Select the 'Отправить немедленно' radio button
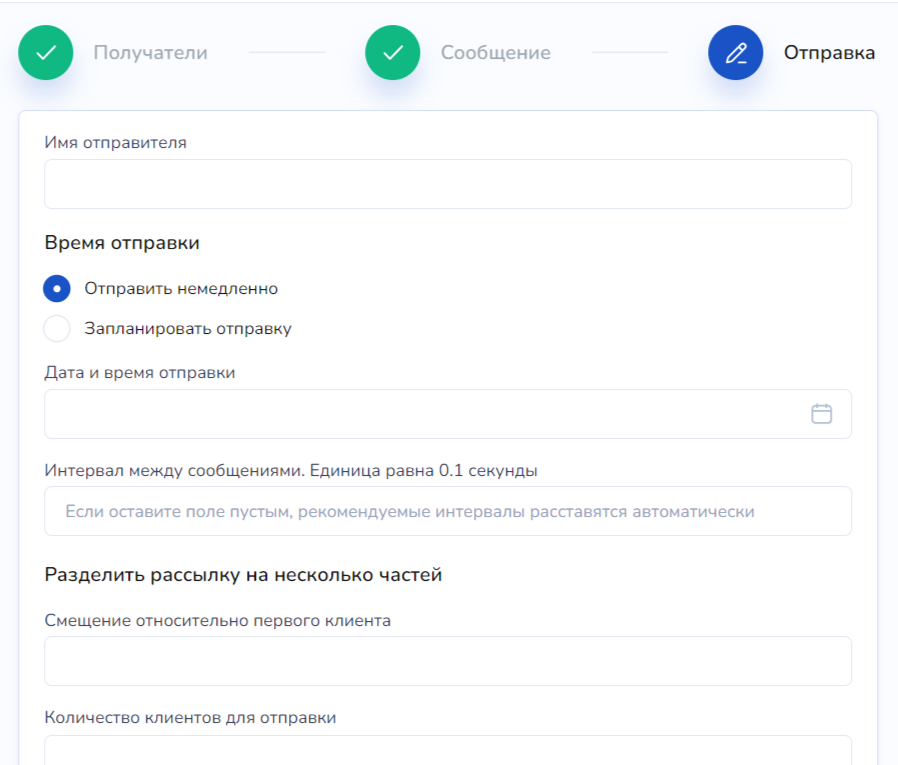 point(58,289)
